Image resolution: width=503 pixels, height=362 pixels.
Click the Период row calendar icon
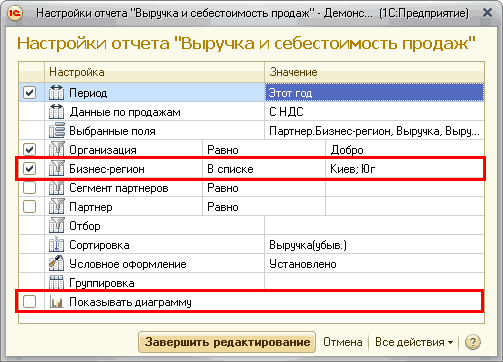56,92
